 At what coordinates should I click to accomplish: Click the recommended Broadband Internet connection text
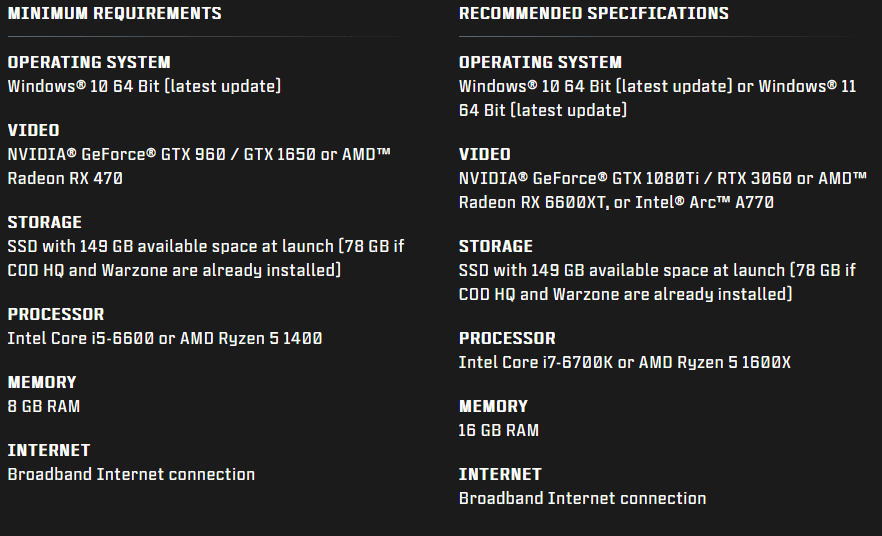coord(582,499)
